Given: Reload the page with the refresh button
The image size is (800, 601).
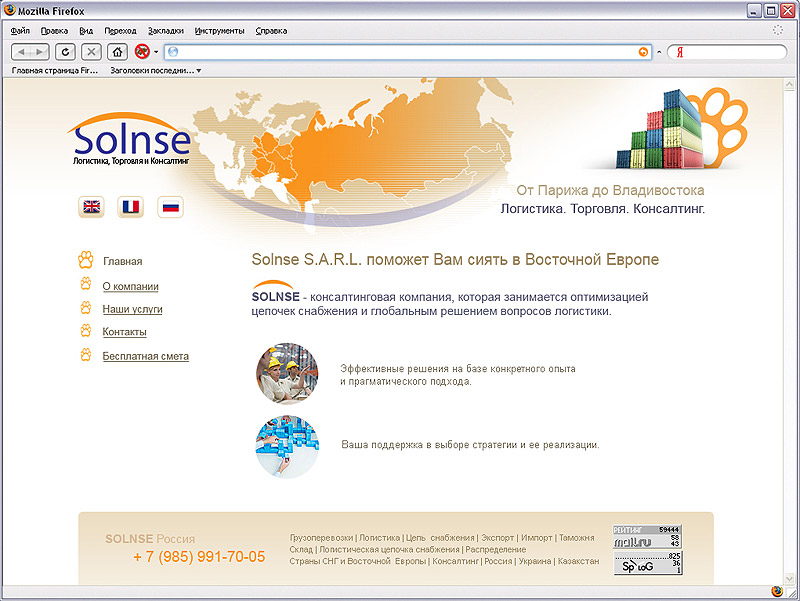Looking at the screenshot, I should click(65, 52).
